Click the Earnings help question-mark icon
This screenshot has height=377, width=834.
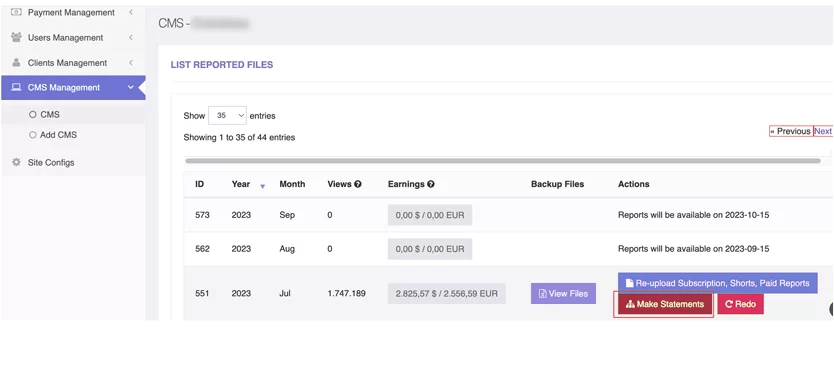[x=430, y=184]
